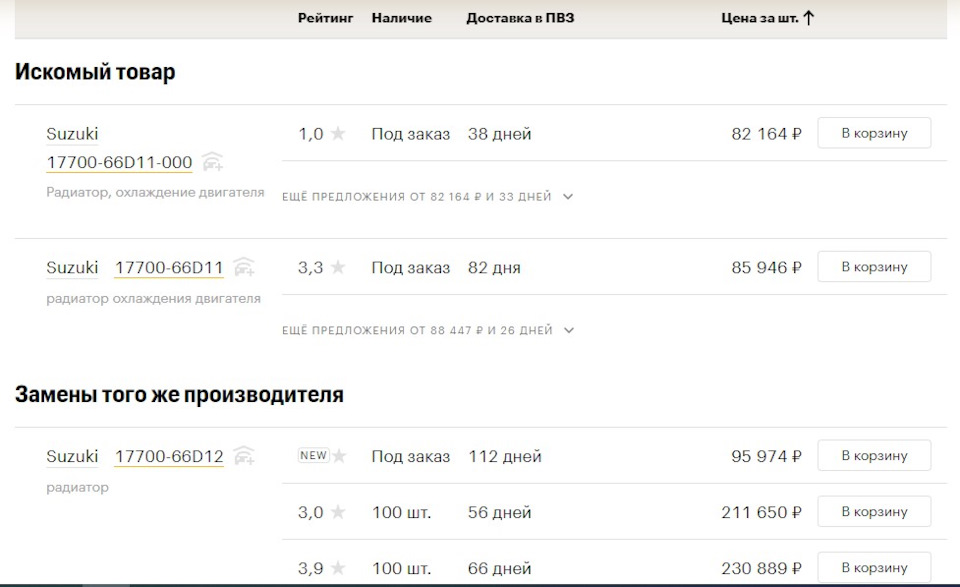Click the NEW badge on the 17700-66D12 row
Viewport: 960px width, 587px height.
click(x=314, y=455)
